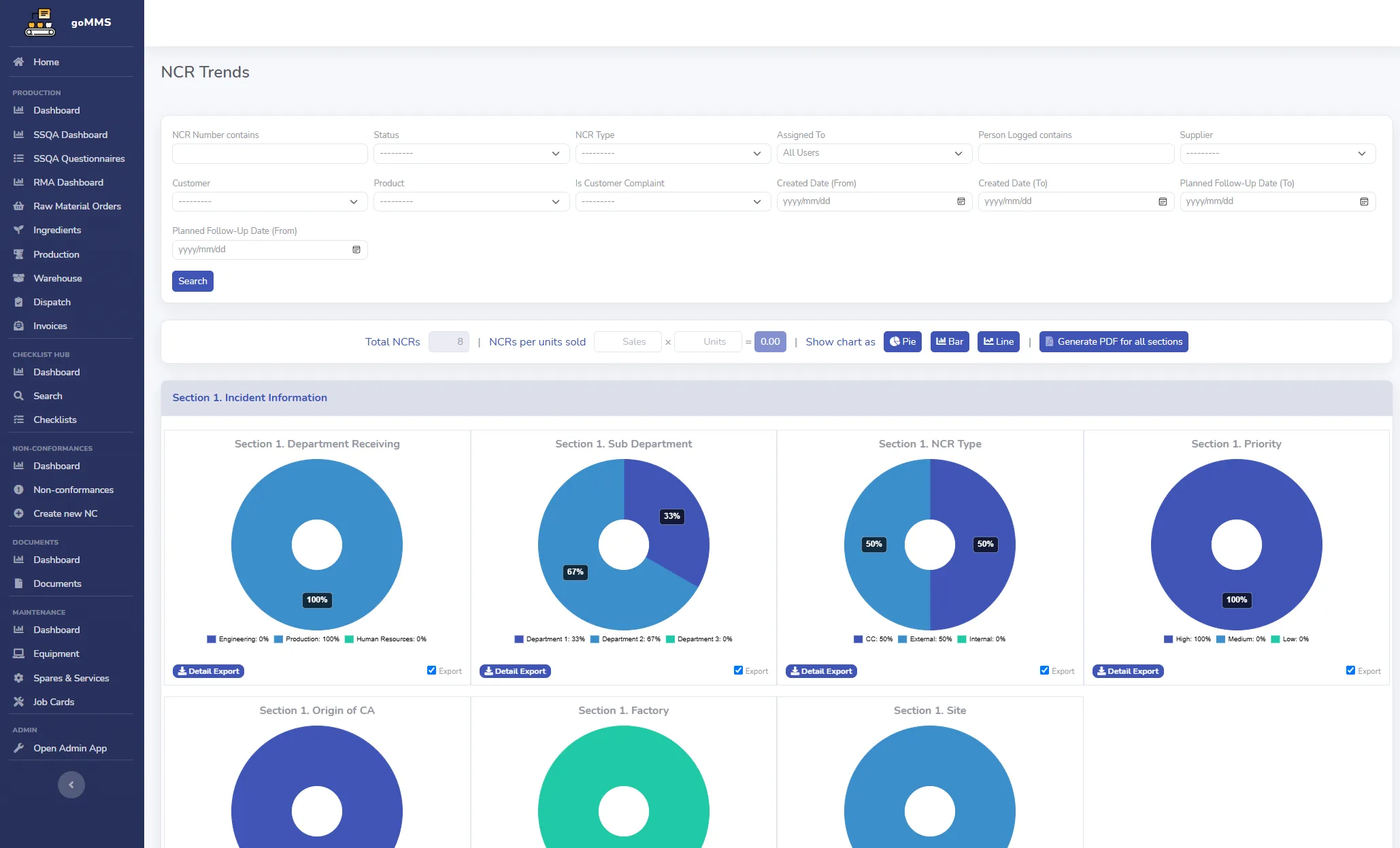Click the Checklist Hub Search magnifier icon

click(x=18, y=396)
